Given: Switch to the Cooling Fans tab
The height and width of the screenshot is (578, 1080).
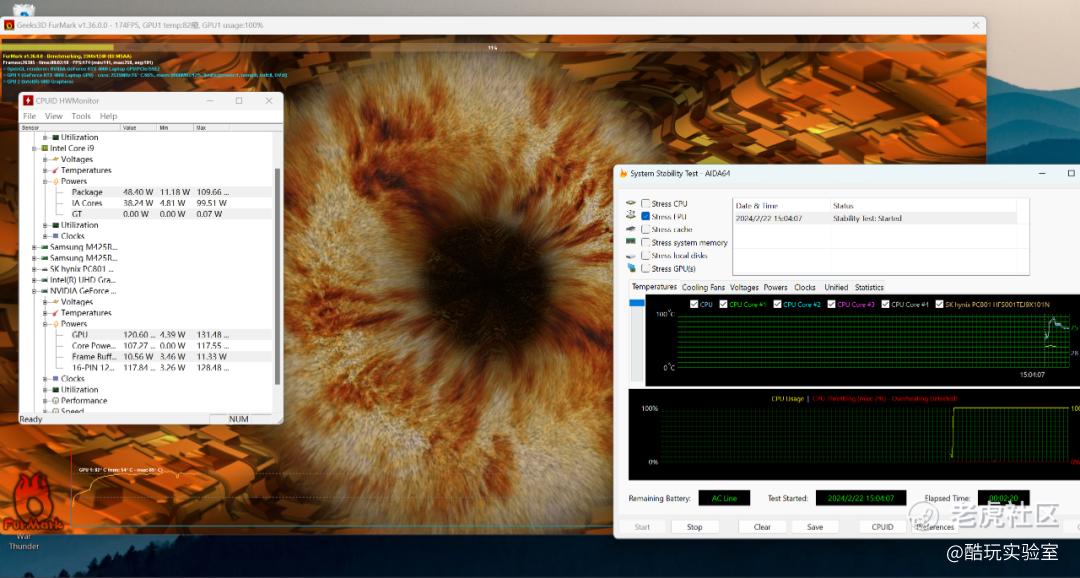Looking at the screenshot, I should (x=703, y=287).
